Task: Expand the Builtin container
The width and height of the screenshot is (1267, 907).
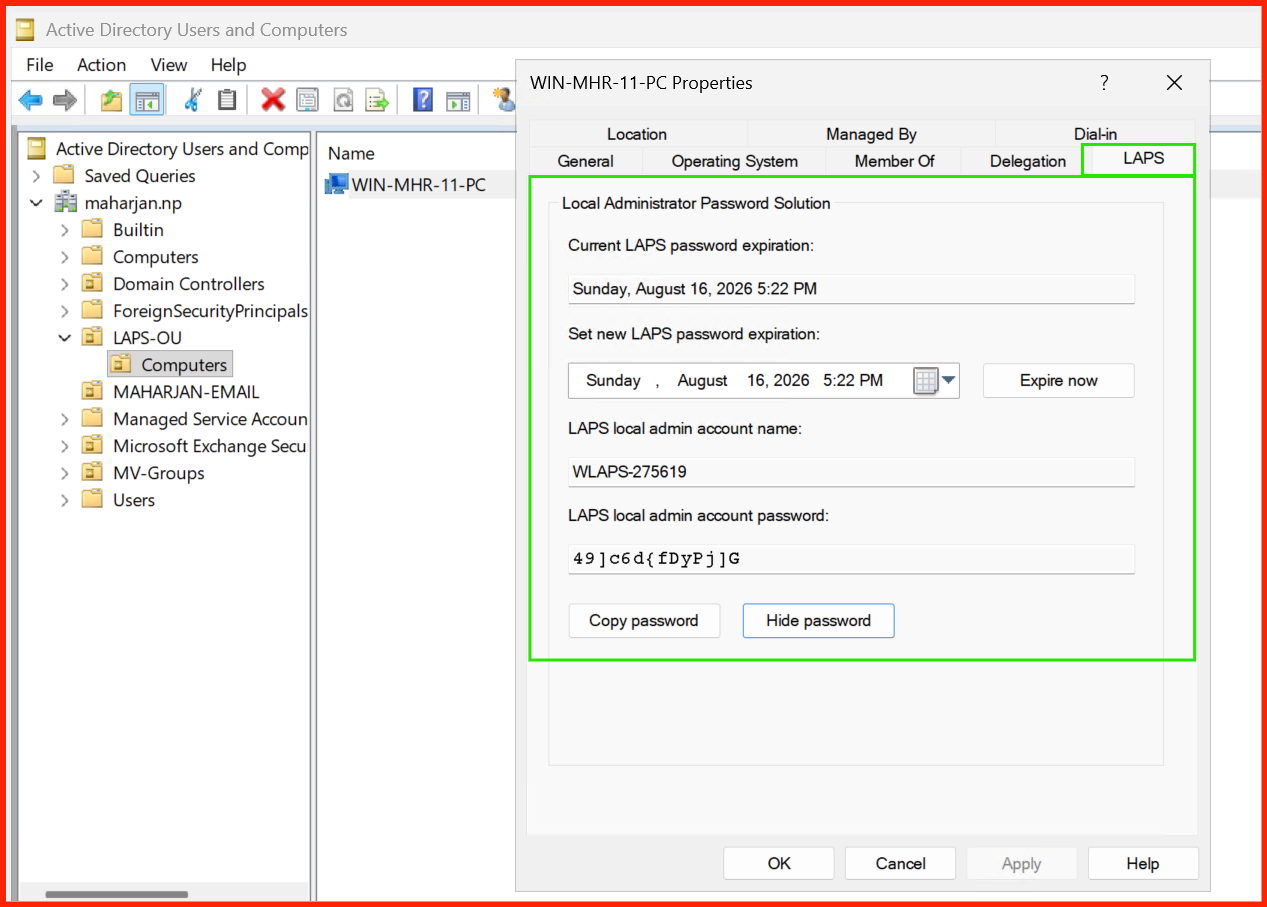Action: pyautogui.click(x=65, y=230)
